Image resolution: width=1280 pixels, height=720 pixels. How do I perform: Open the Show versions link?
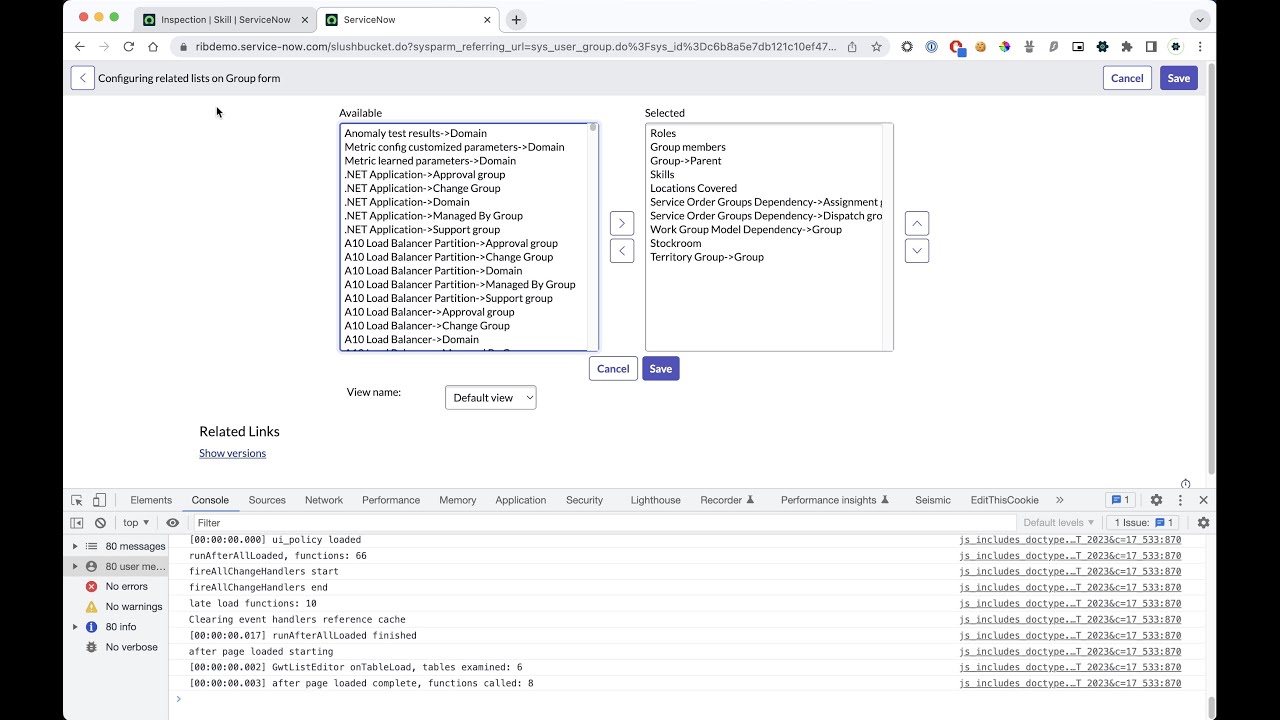click(x=232, y=453)
